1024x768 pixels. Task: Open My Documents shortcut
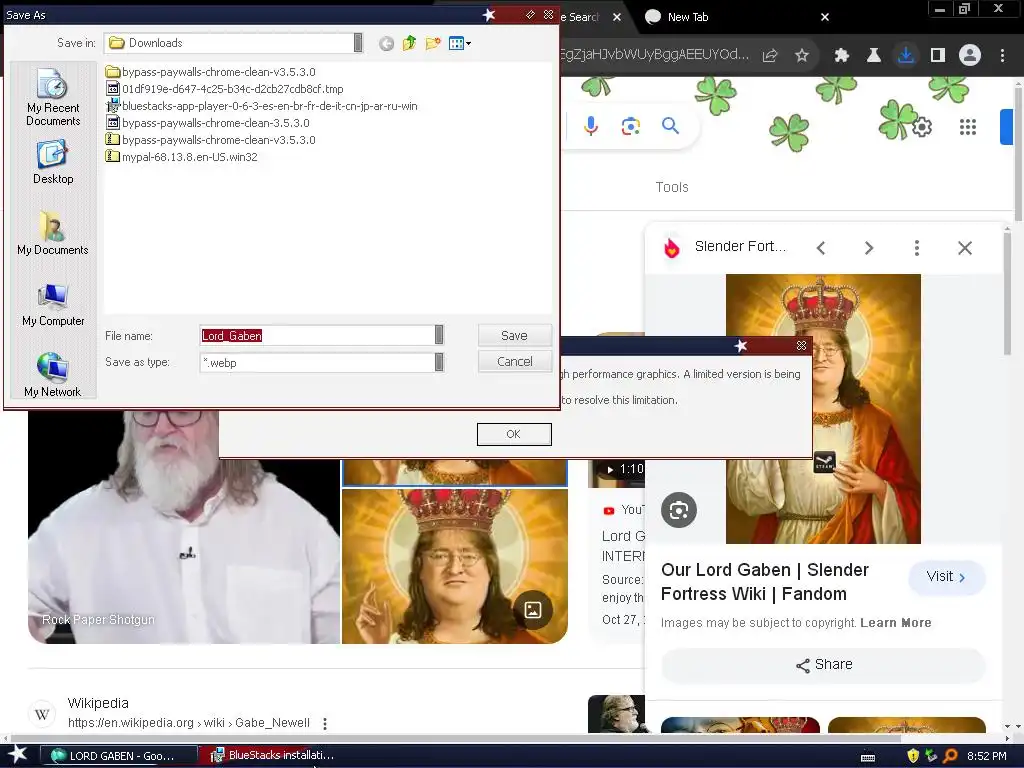pyautogui.click(x=53, y=233)
